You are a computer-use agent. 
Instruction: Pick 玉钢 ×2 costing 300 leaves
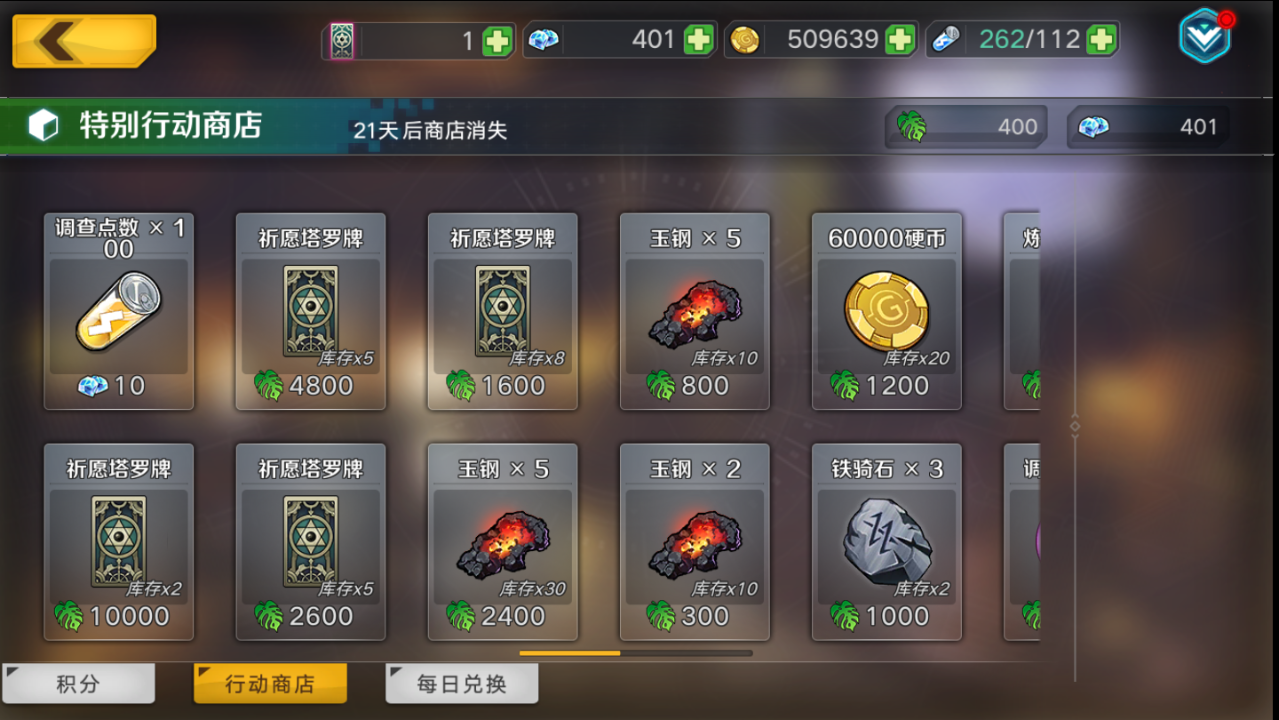coord(695,542)
